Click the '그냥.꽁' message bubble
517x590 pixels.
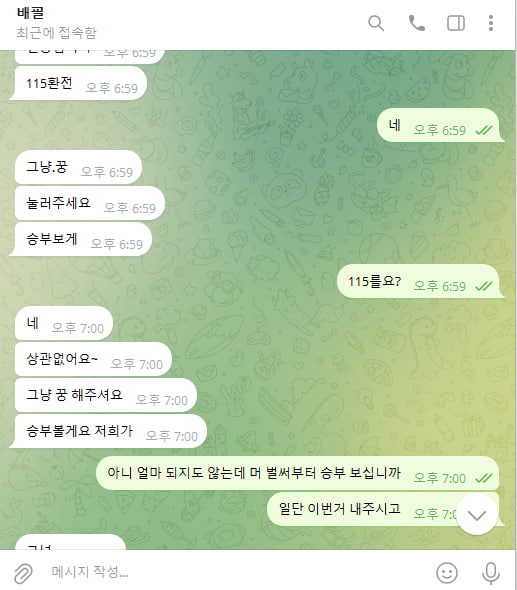point(78,167)
